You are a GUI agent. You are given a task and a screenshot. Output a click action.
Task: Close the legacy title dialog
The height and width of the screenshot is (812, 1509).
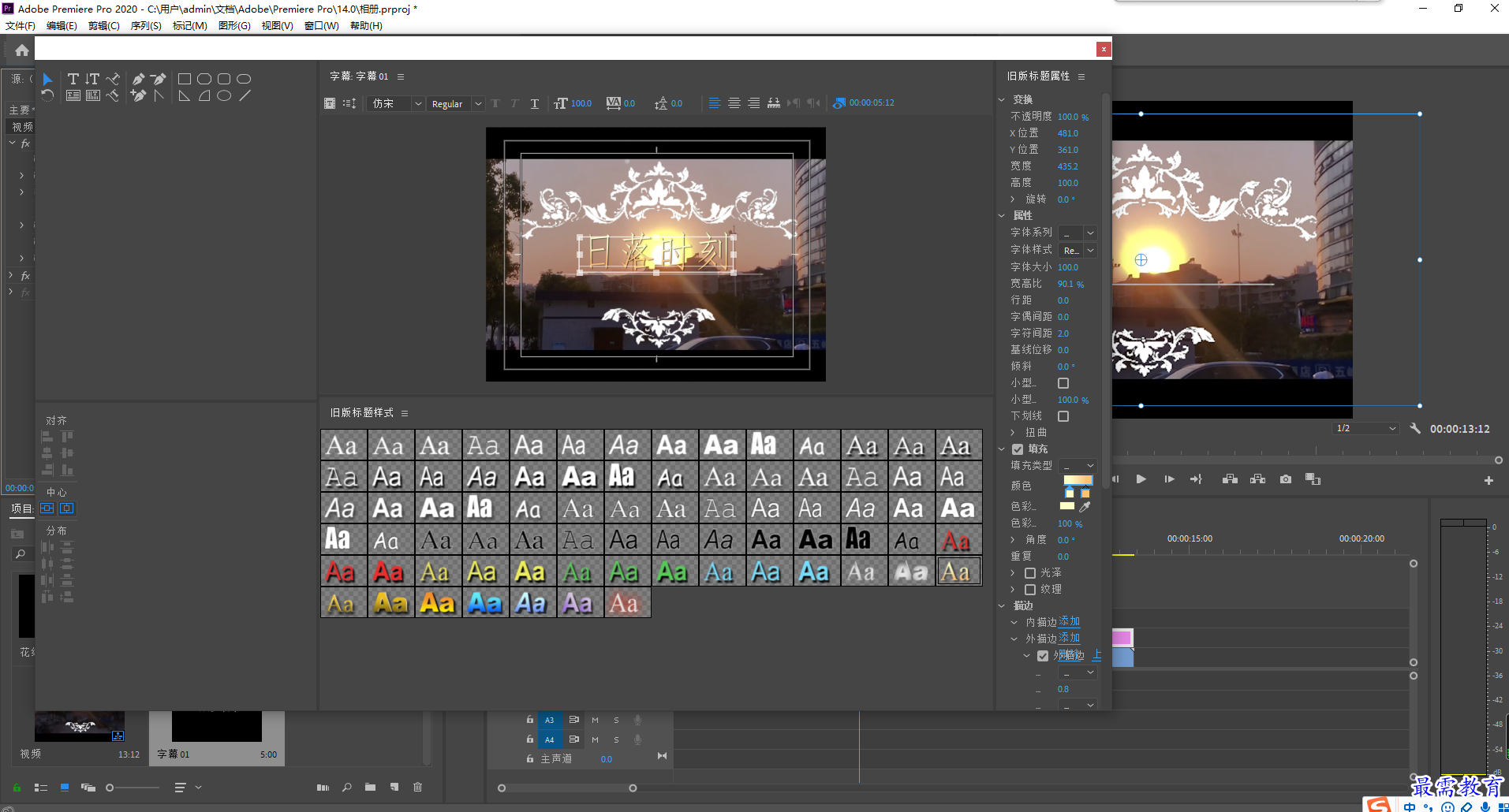coord(1104,50)
